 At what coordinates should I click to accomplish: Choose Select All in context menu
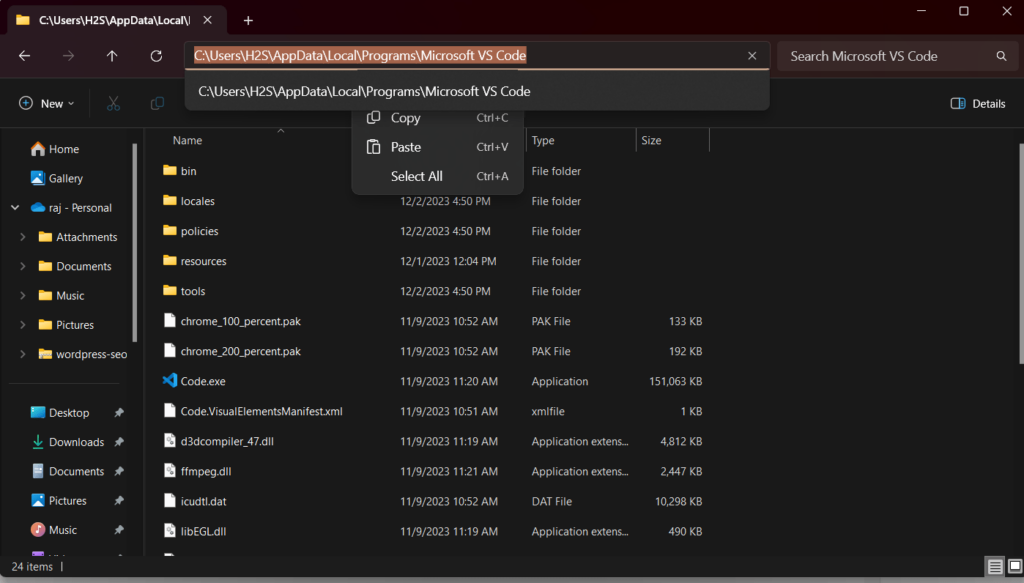(416, 176)
